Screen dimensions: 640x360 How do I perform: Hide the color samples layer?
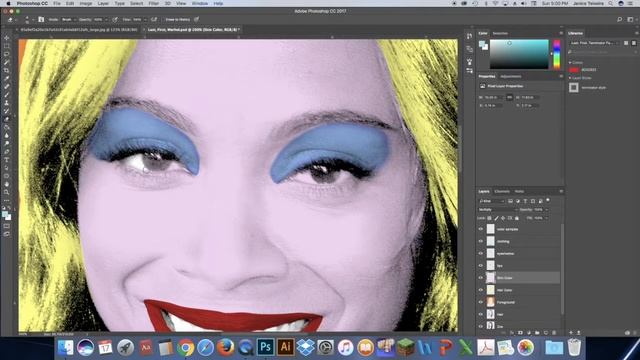tap(481, 229)
